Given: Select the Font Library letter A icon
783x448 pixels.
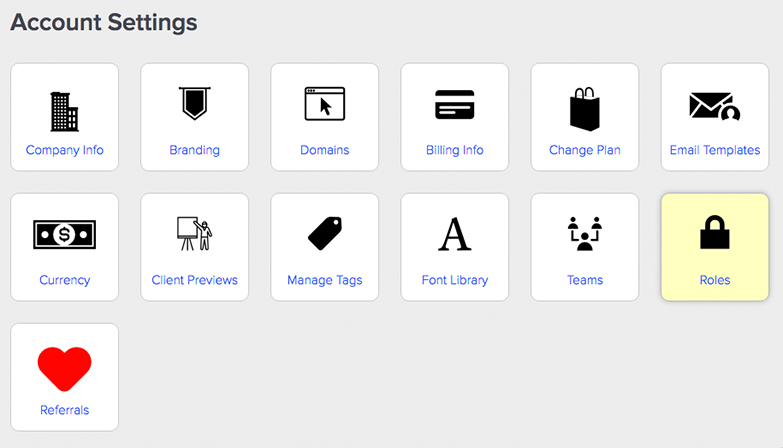Looking at the screenshot, I should pyautogui.click(x=454, y=234).
